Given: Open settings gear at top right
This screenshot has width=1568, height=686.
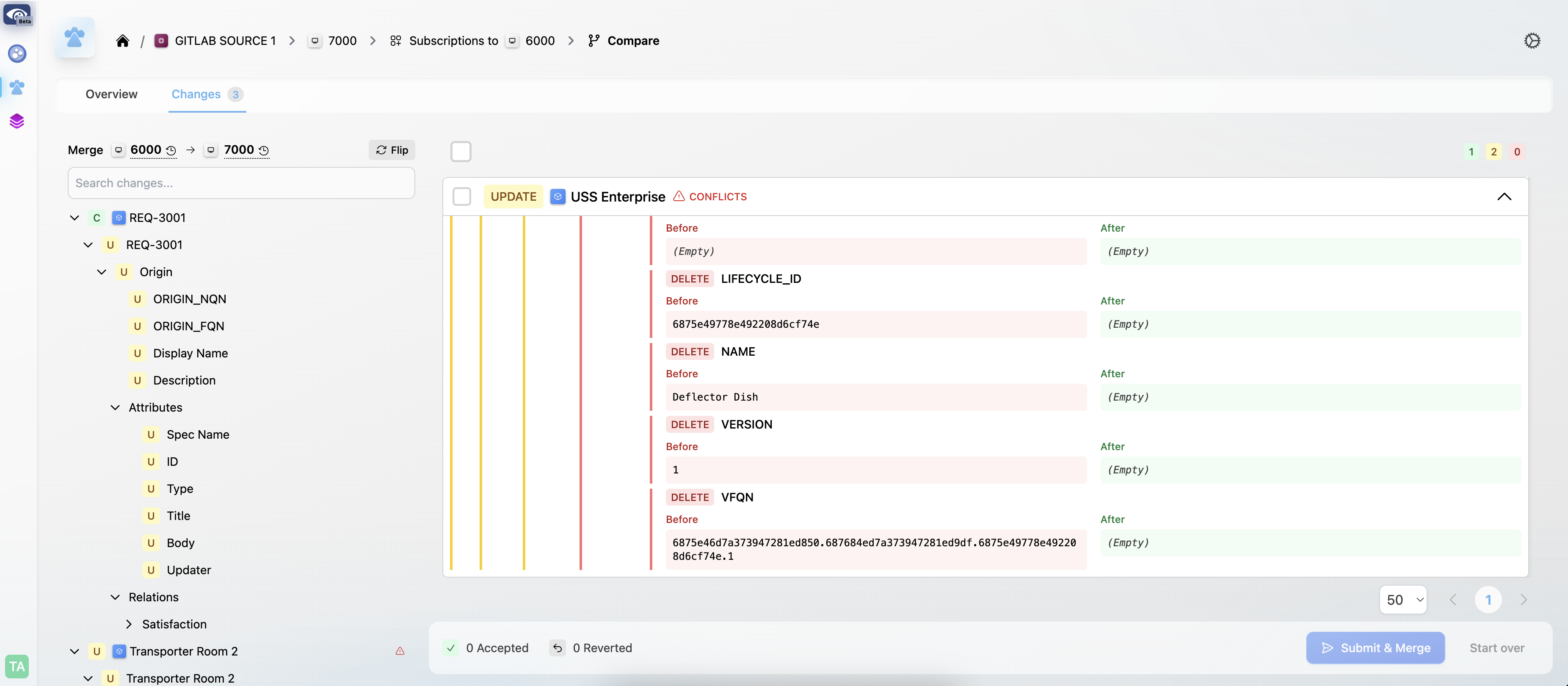Looking at the screenshot, I should pyautogui.click(x=1532, y=41).
